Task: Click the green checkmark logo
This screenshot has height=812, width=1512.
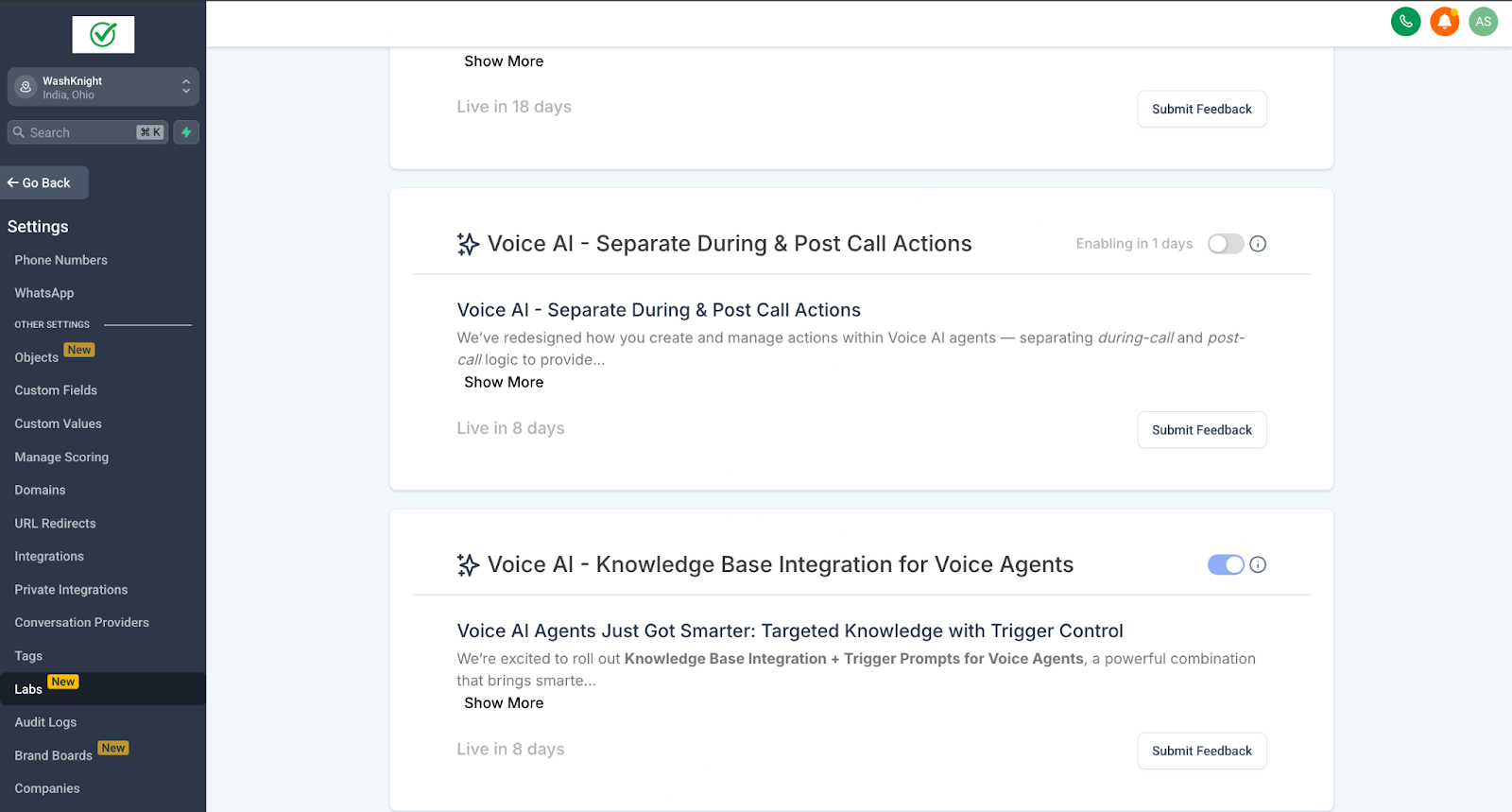Action: pyautogui.click(x=103, y=35)
